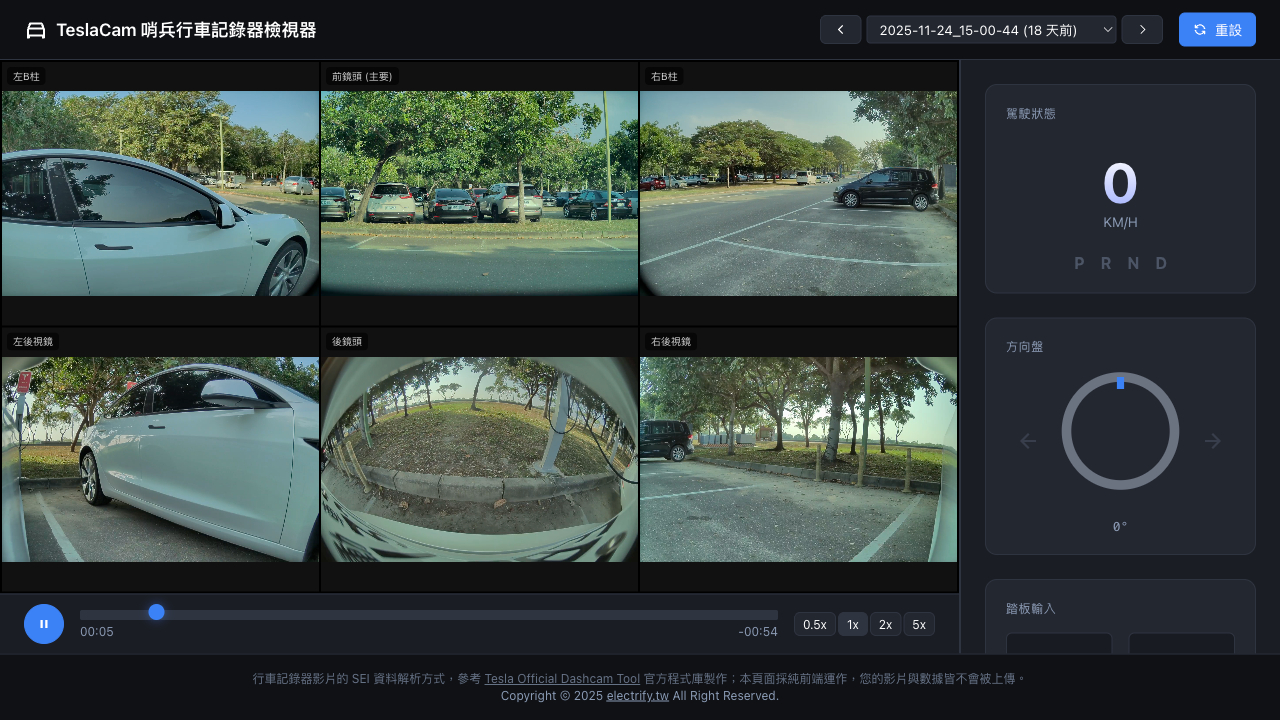The height and width of the screenshot is (720, 1280).
Task: Click the steering wheel right arrow icon
Action: click(x=1212, y=441)
